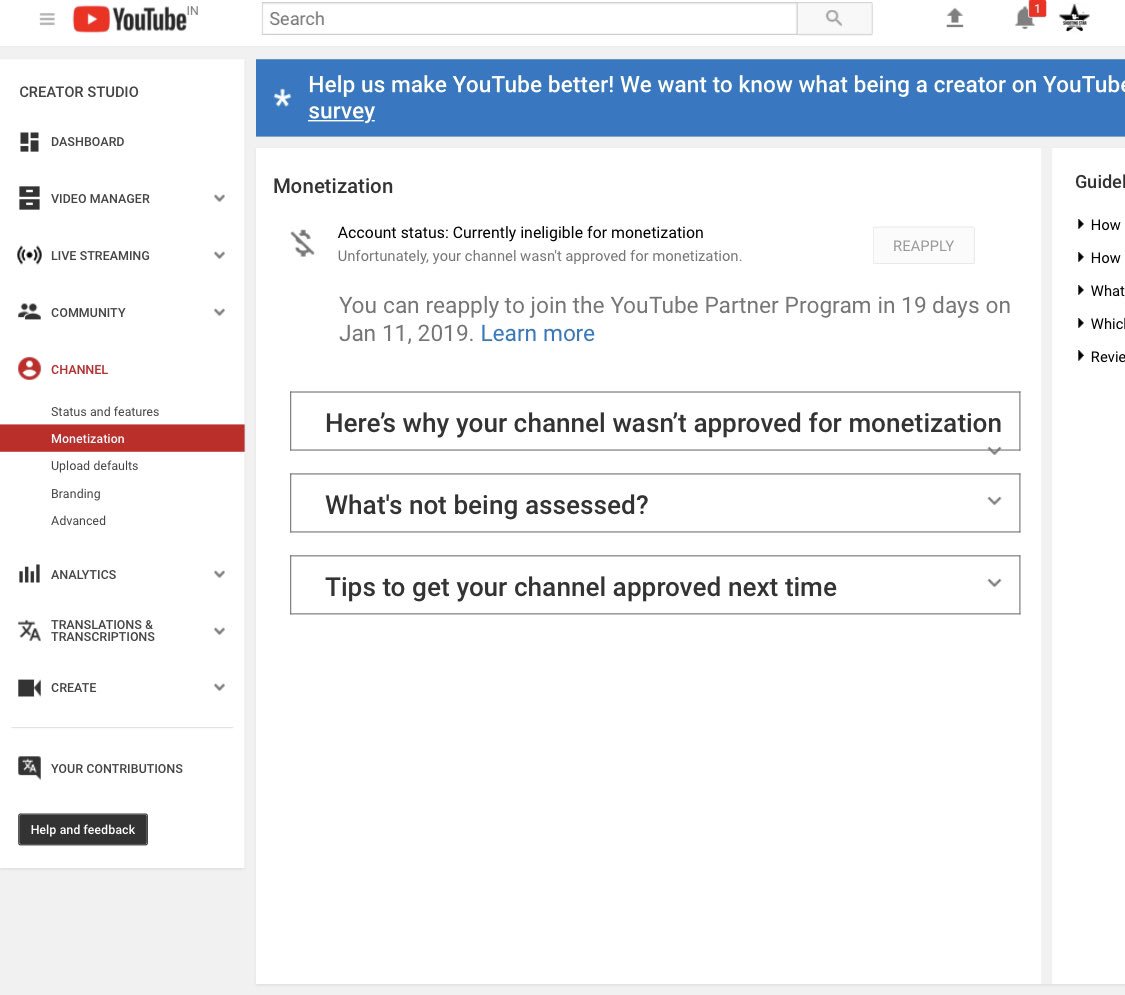The height and width of the screenshot is (995, 1125).
Task: Open the account avatar star icon
Action: (x=1074, y=18)
